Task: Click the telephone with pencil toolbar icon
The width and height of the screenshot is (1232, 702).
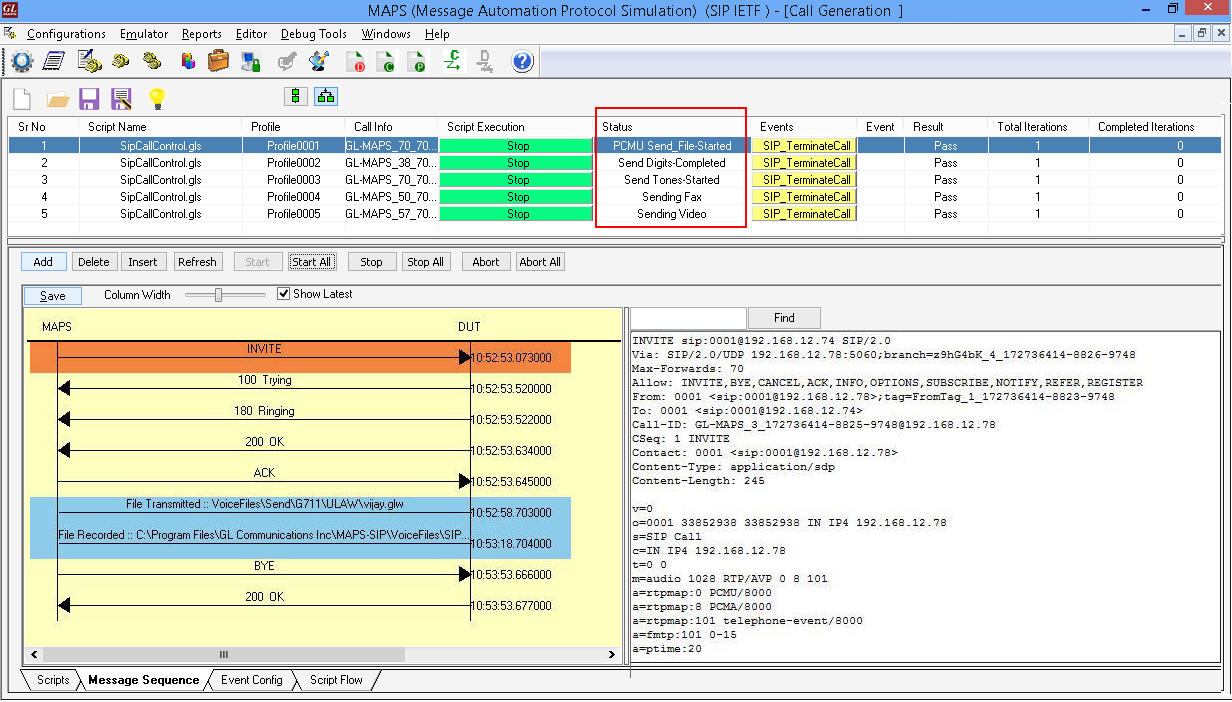Action: pyautogui.click(x=89, y=62)
